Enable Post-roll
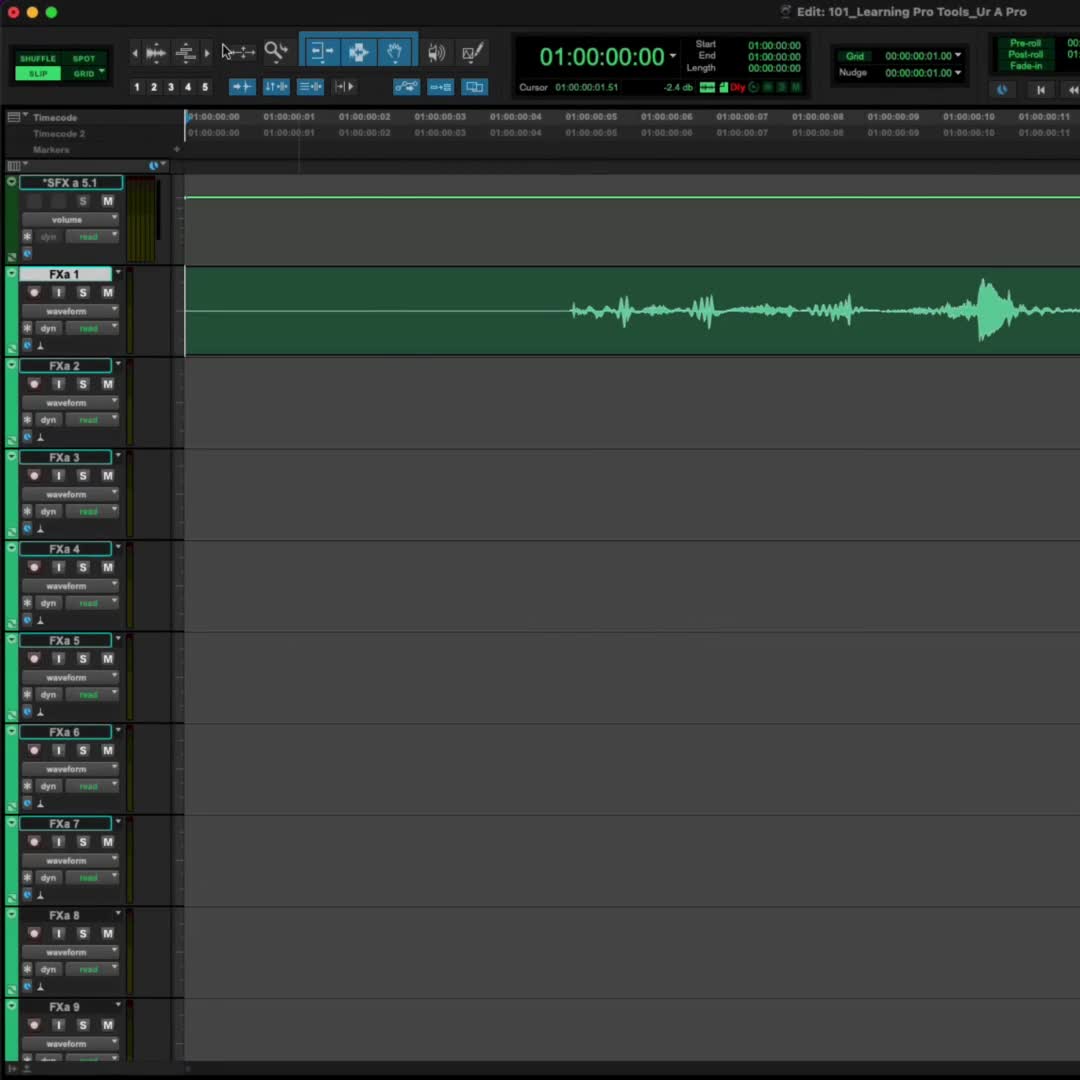Screen dimensions: 1080x1080 1026,54
